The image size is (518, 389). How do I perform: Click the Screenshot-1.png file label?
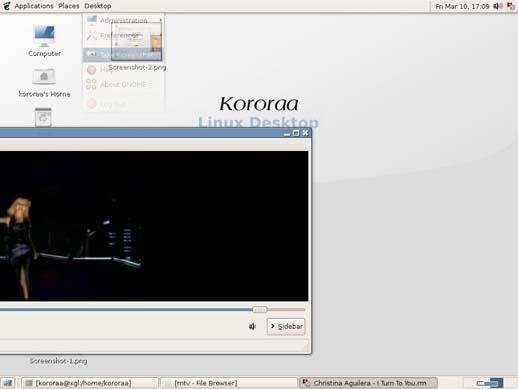[58, 361]
